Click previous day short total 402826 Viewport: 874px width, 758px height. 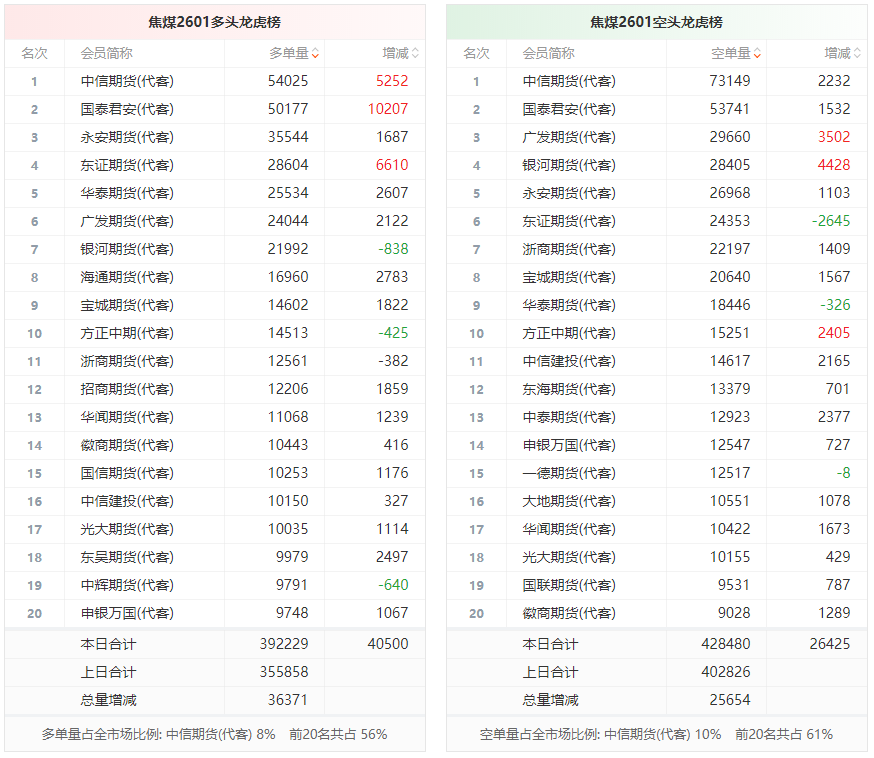(x=726, y=672)
